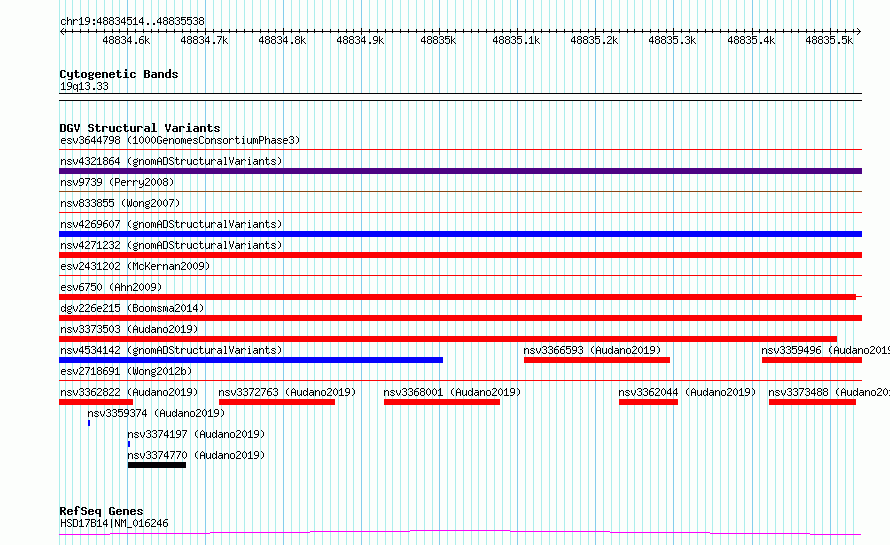Click the ruler's left end arrow
The image size is (890, 545).
tap(62, 32)
